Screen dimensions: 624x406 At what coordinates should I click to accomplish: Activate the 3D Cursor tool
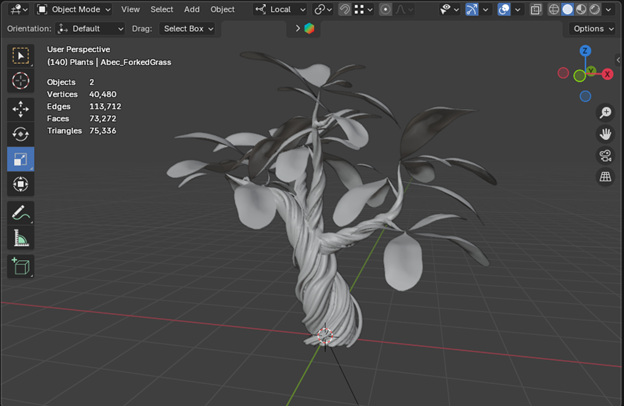tap(21, 81)
